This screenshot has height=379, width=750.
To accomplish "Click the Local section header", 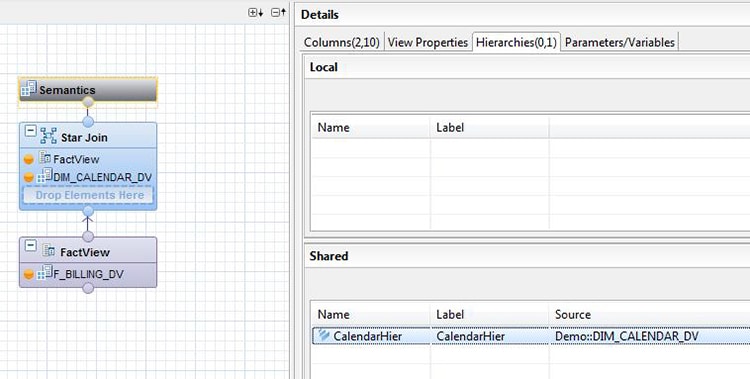I will click(x=324, y=67).
